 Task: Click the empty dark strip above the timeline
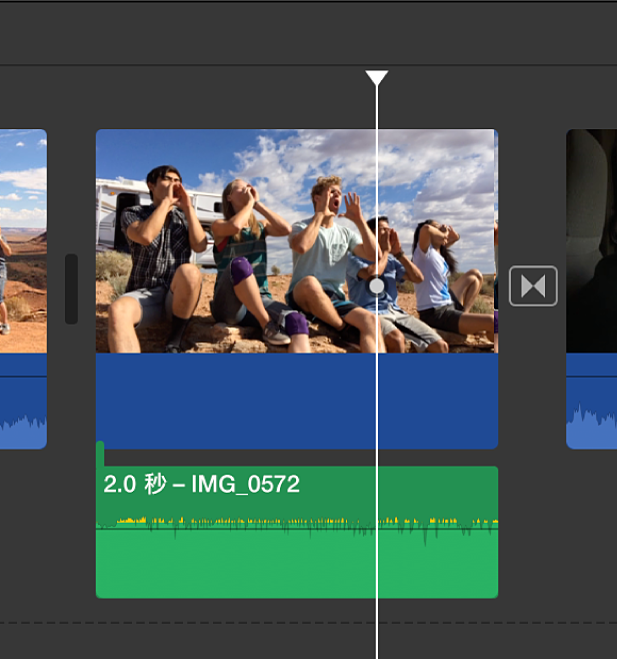click(x=308, y=33)
